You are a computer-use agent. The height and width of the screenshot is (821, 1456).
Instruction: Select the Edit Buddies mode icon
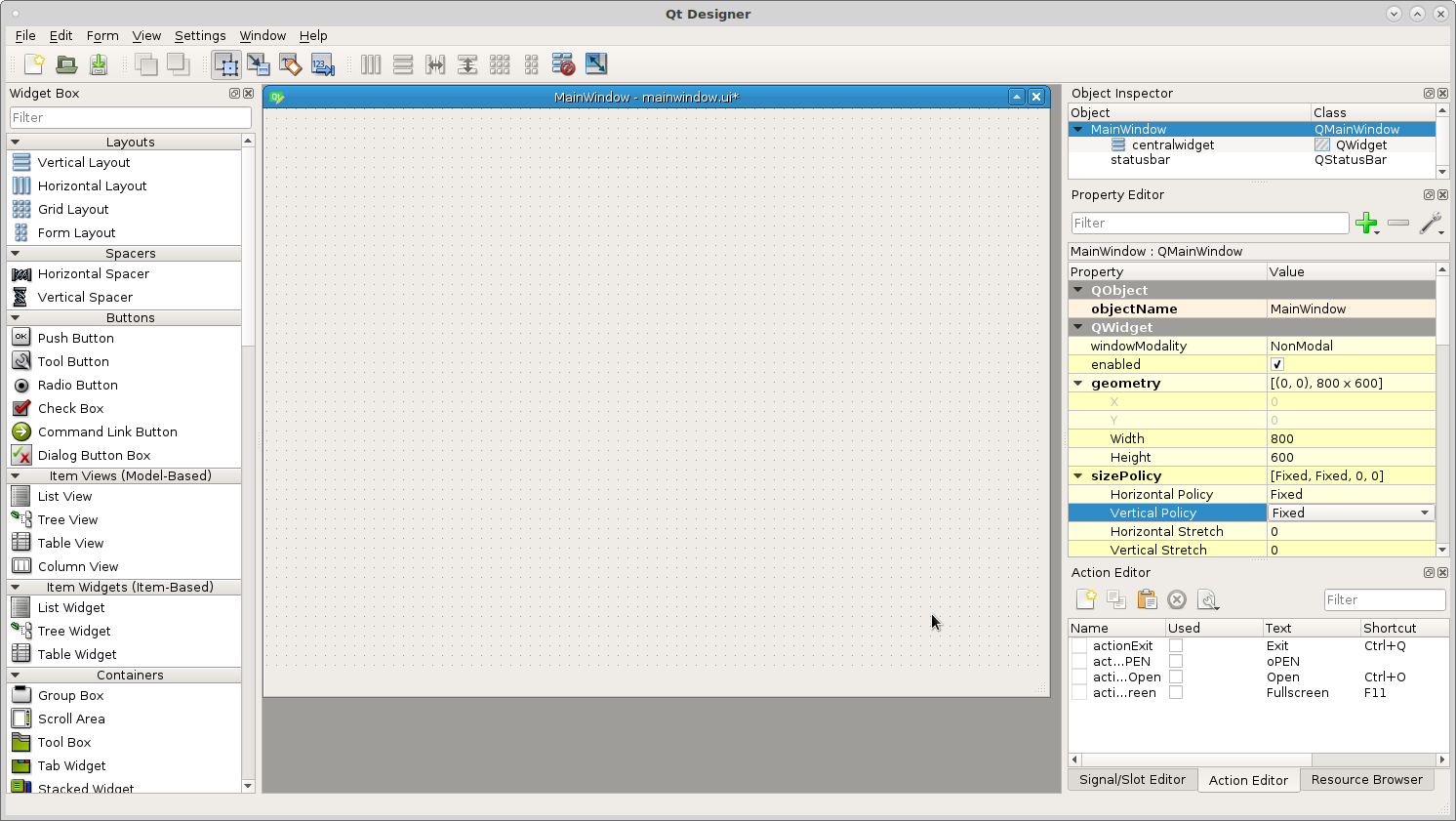(291, 64)
